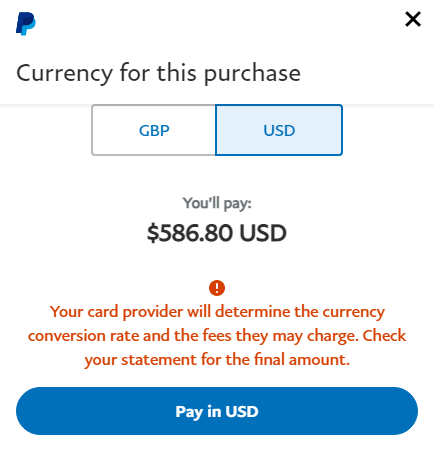Screen dimensions: 434x450
Task: Switch the currency toggle to pounds sterling
Action: tap(154, 130)
